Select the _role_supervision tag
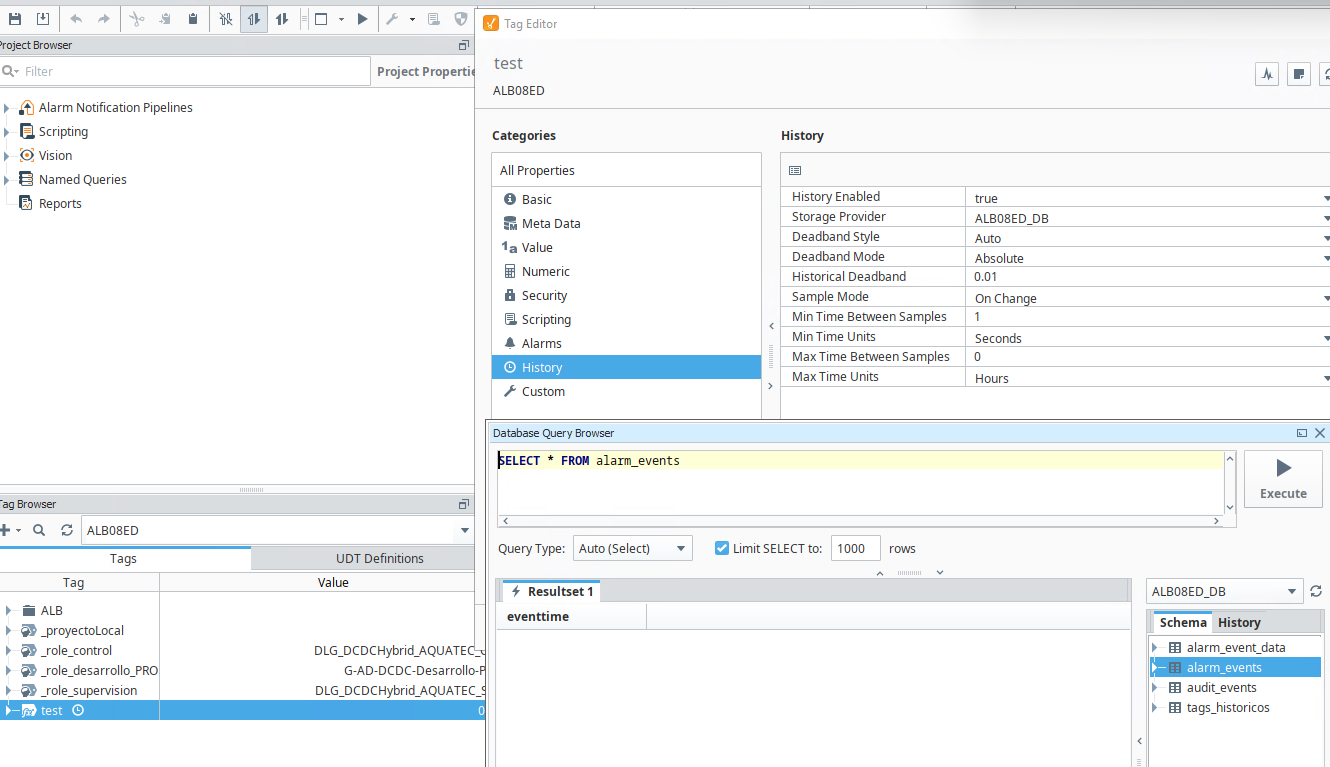 click(89, 691)
